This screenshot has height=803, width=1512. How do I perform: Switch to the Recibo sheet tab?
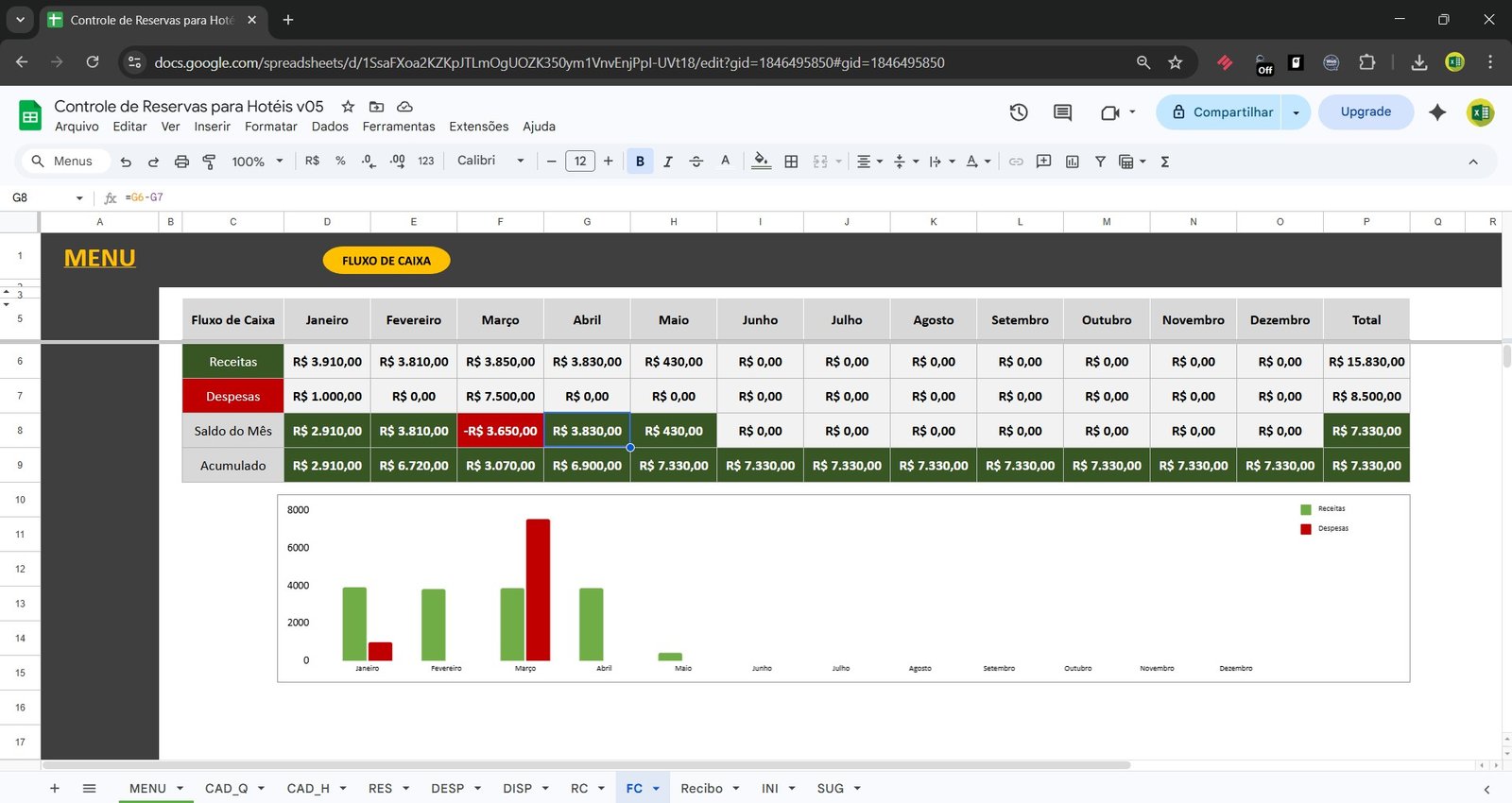[x=701, y=788]
